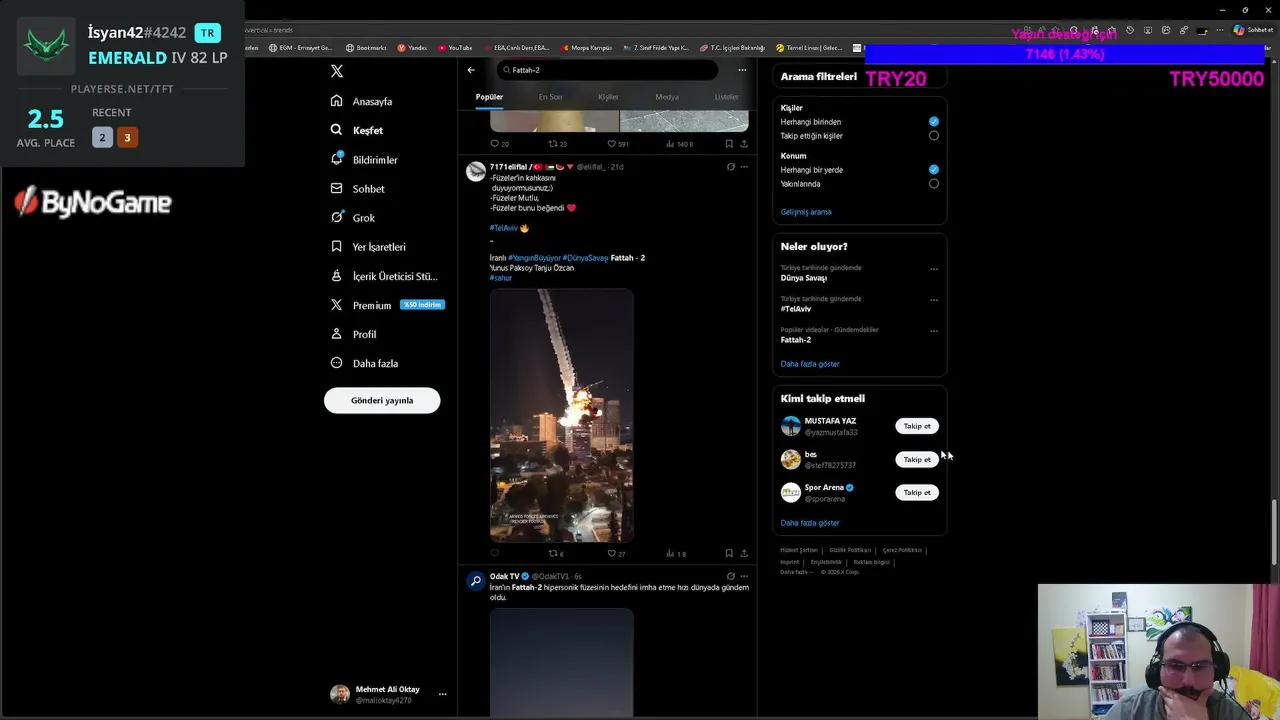This screenshot has height=720, width=1280.
Task: Open Bildirimler notifications
Action: tap(364, 160)
